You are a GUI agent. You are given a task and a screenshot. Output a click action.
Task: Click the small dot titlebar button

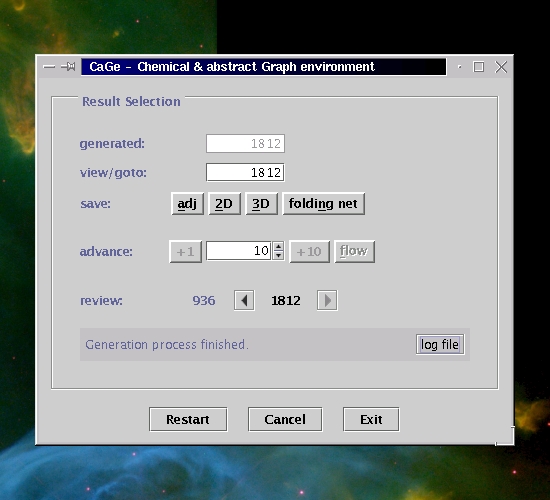click(460, 67)
